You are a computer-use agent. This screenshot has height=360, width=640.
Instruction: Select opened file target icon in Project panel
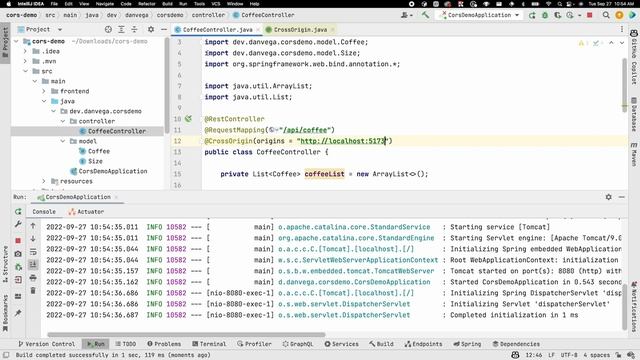point(108,29)
